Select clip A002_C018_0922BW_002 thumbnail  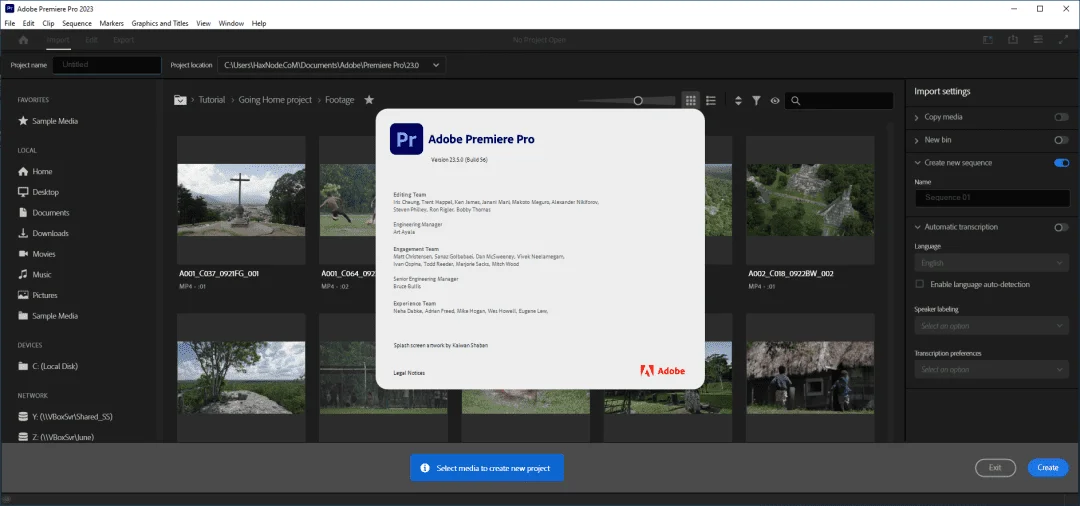[x=811, y=200]
